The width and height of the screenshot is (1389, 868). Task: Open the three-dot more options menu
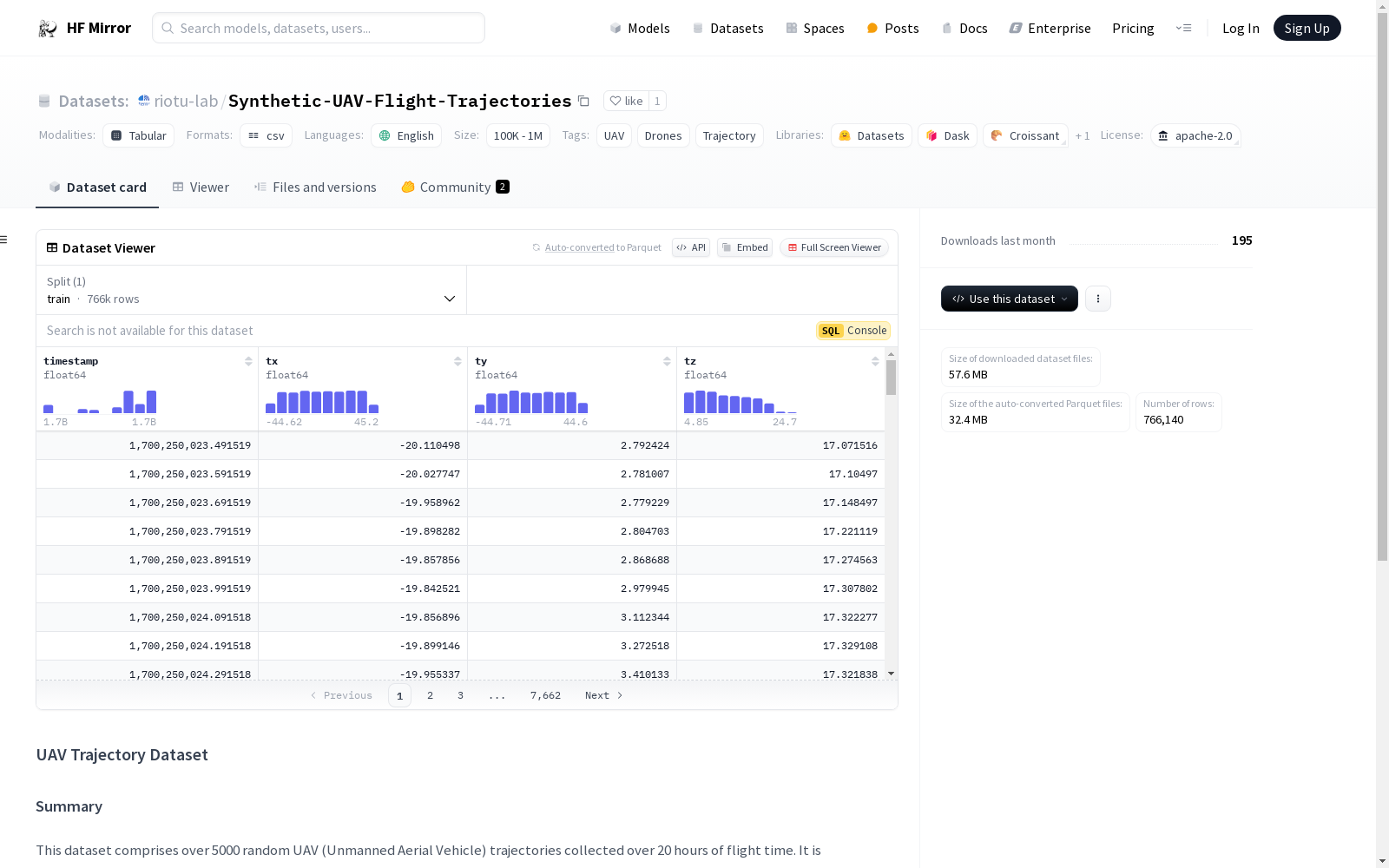point(1098,299)
